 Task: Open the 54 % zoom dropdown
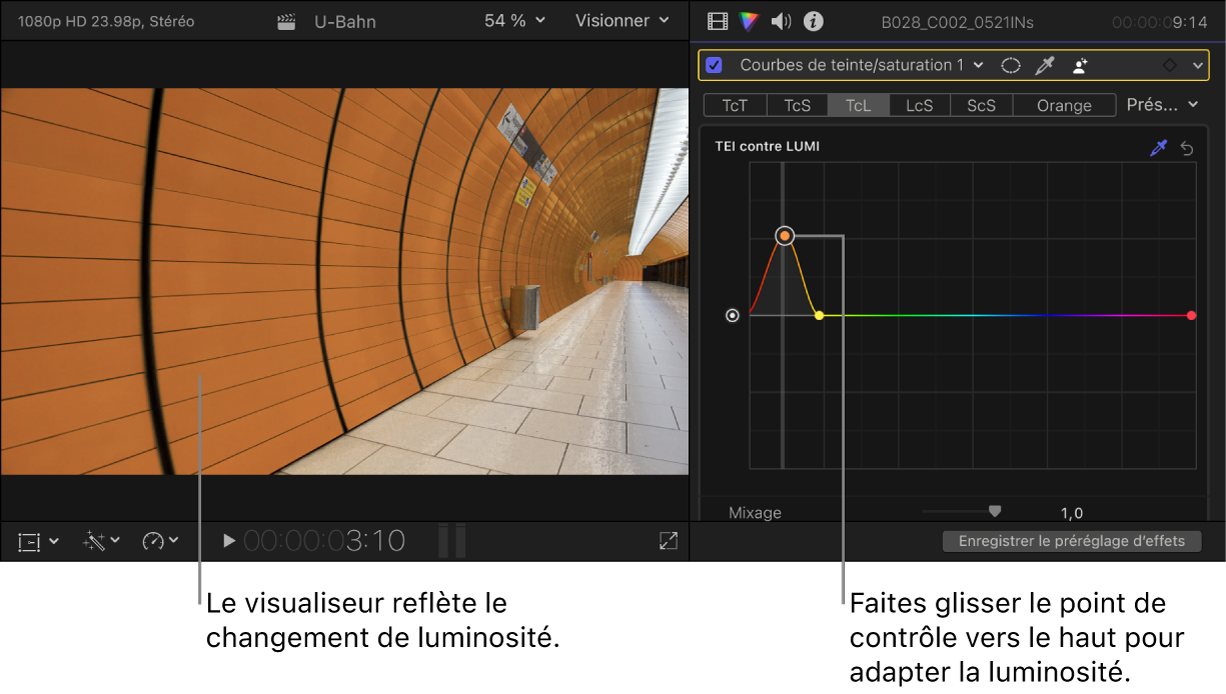(515, 20)
